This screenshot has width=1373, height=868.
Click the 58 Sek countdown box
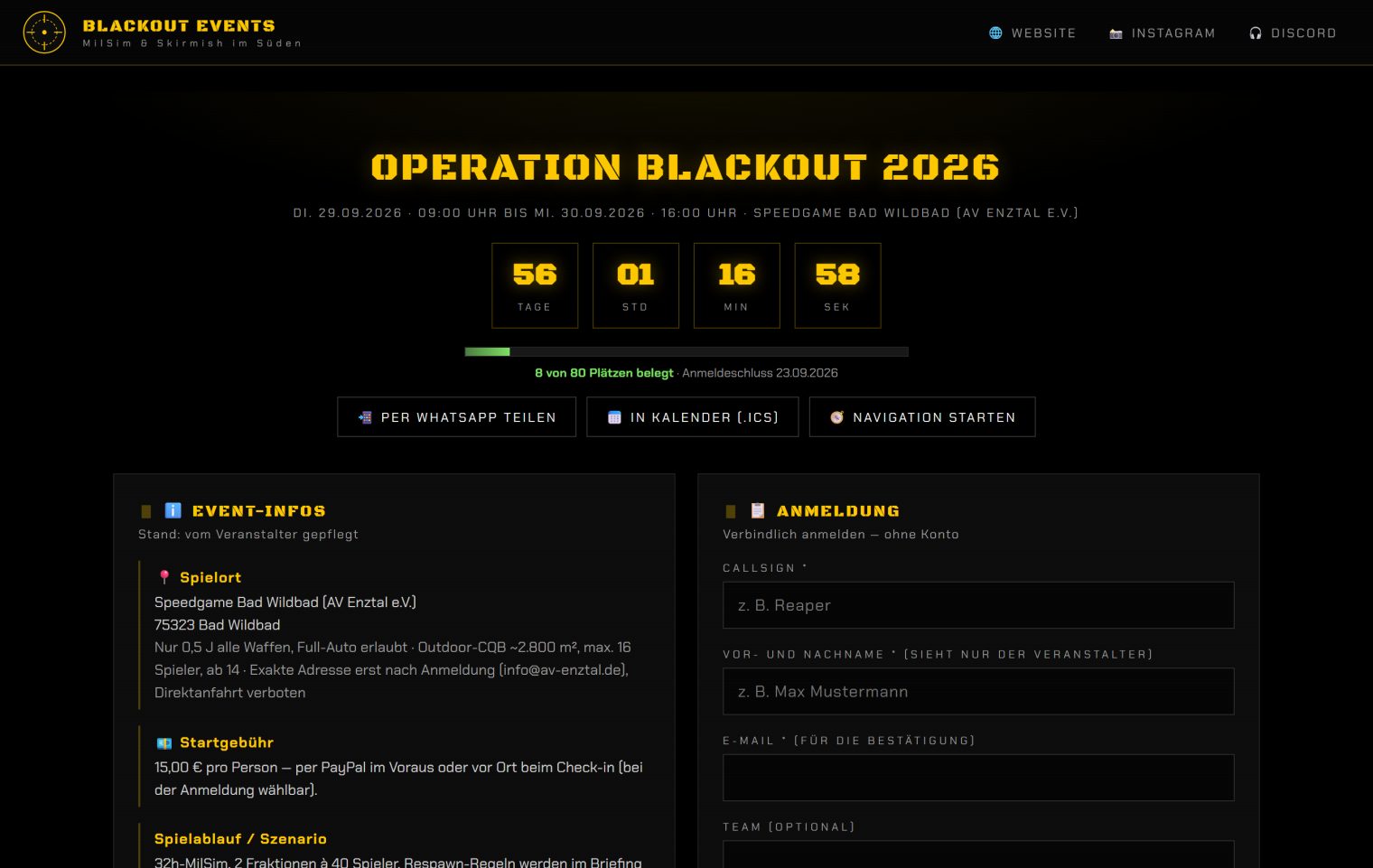coord(837,285)
